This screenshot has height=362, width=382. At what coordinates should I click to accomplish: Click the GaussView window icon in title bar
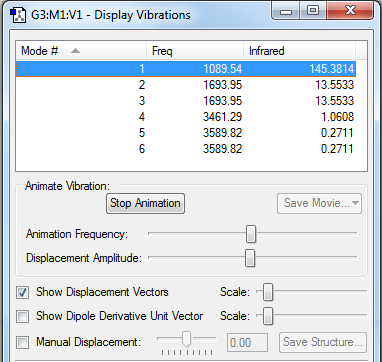click(18, 15)
